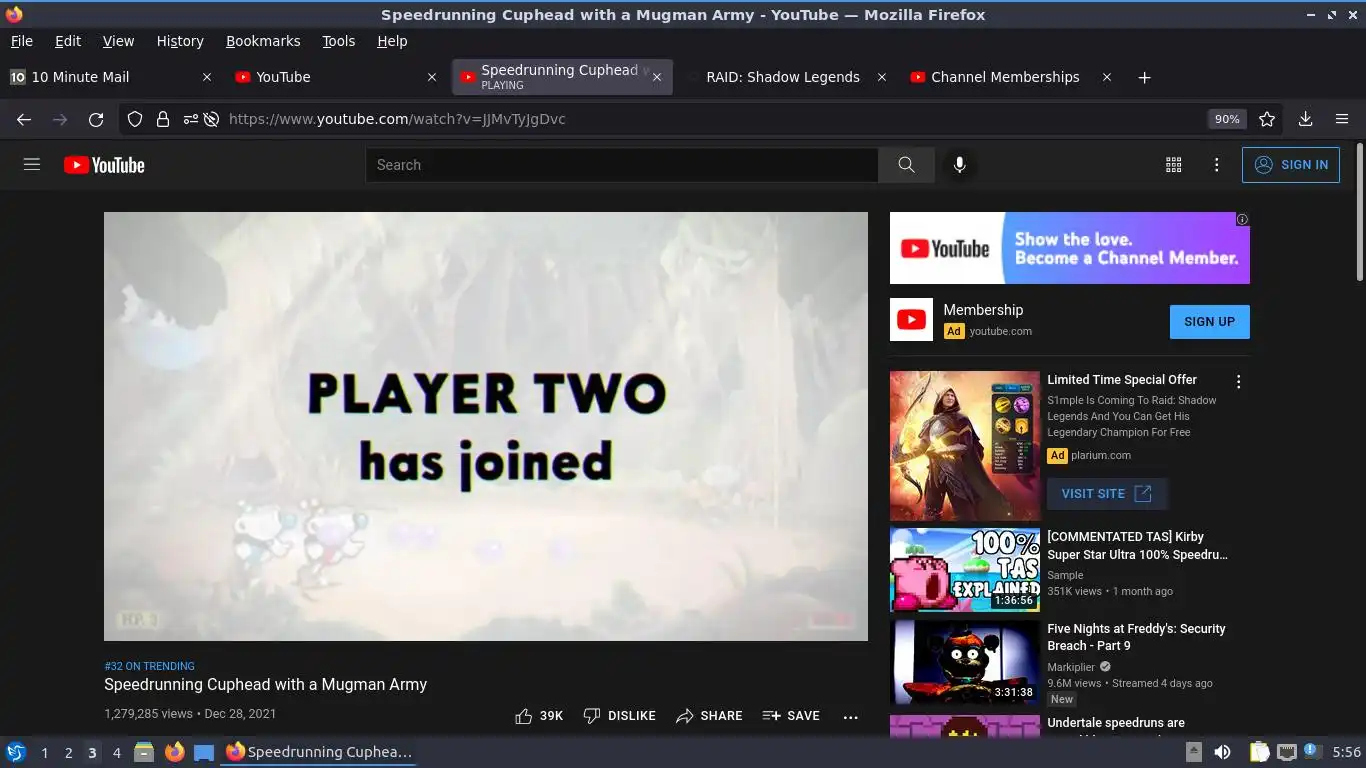
Task: Open more actions under the video
Action: pos(851,716)
